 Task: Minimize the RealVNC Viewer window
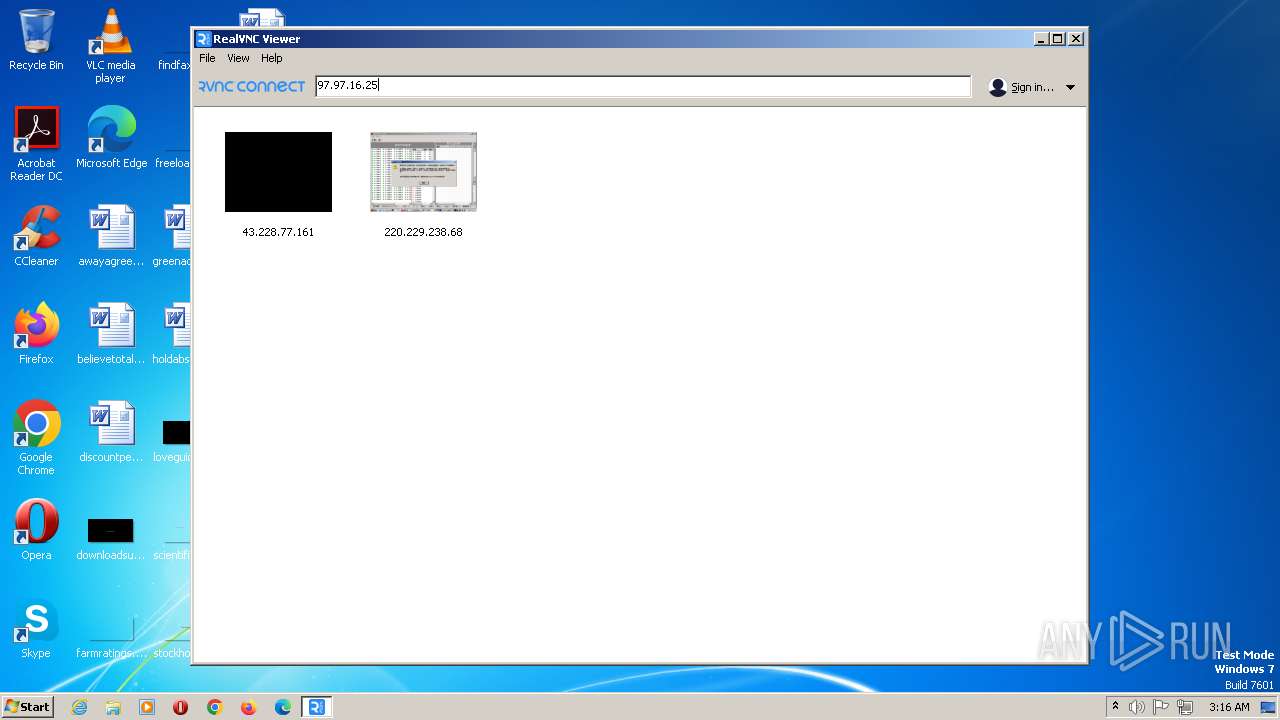click(1041, 39)
